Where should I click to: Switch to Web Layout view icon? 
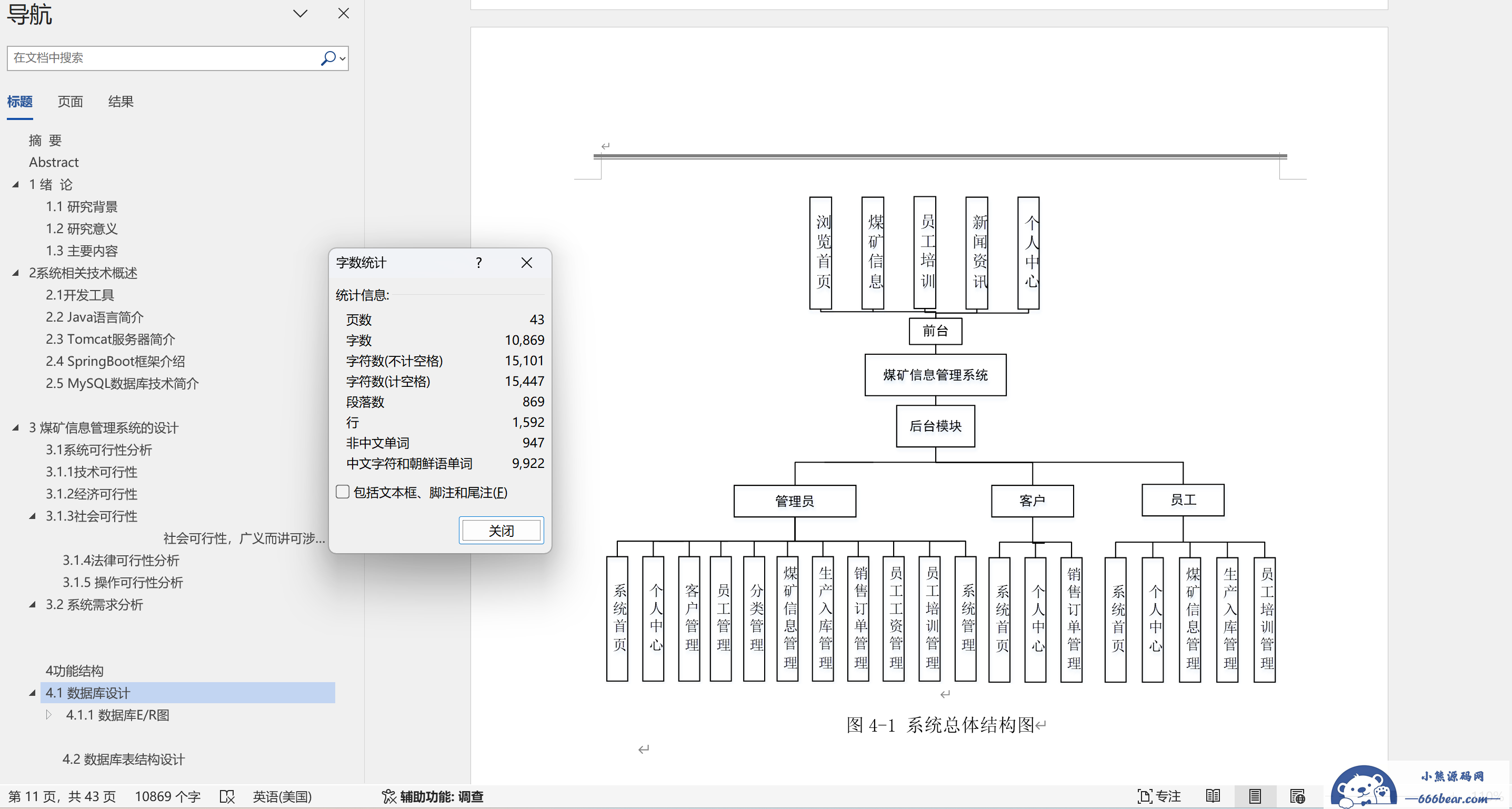point(1298,797)
